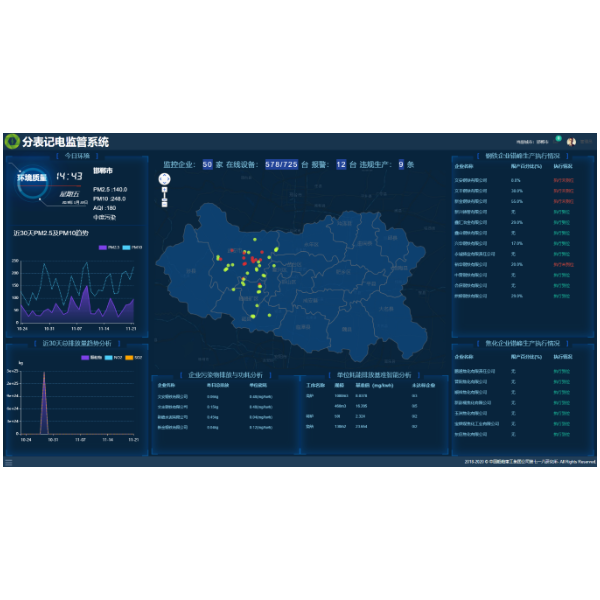The width and height of the screenshot is (600, 600).
Task: Click the alarm count 12 value
Action: point(341,164)
